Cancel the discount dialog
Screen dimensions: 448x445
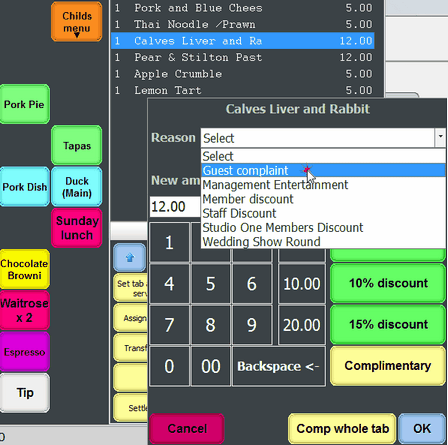(187, 428)
